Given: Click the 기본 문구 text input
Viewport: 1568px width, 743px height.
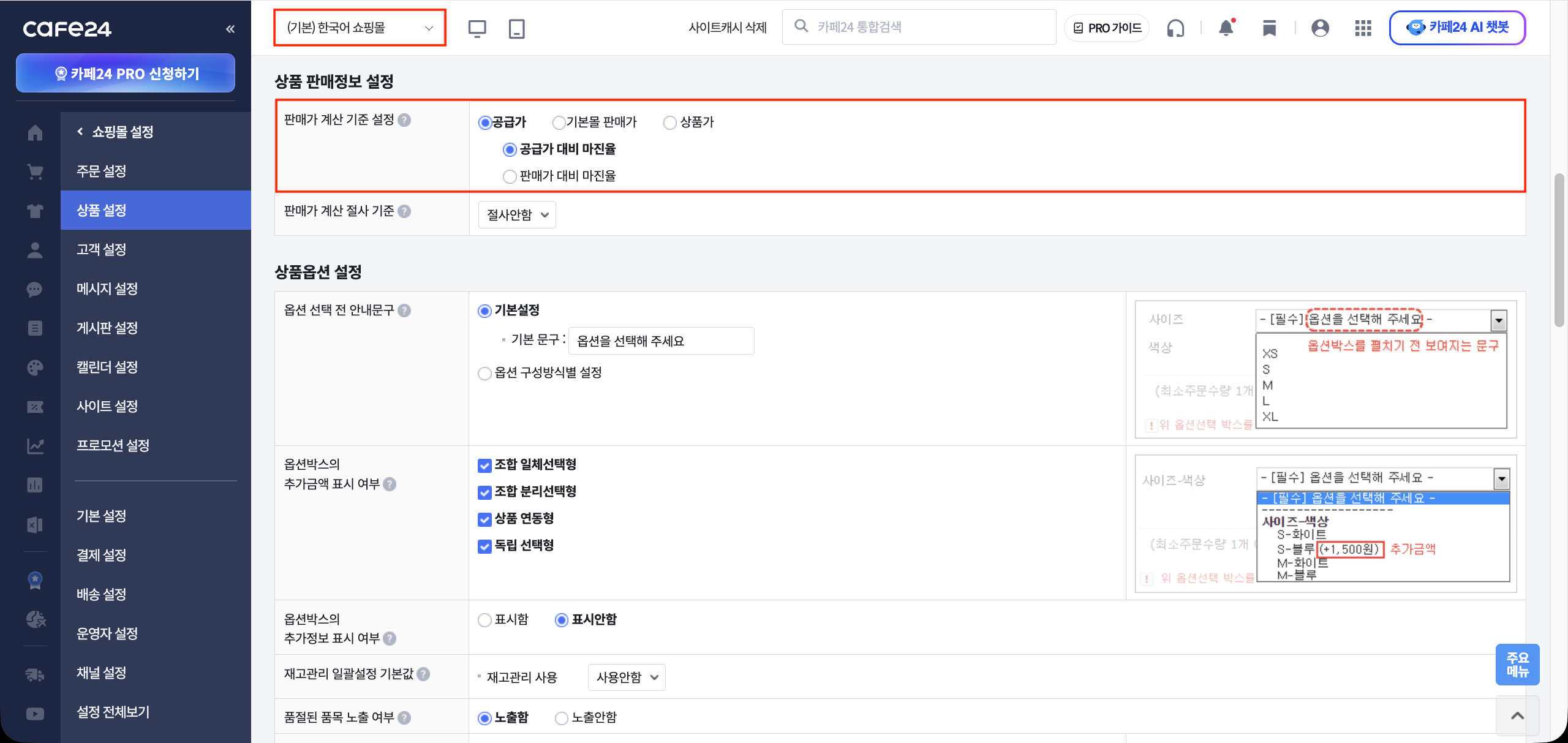Looking at the screenshot, I should click(661, 341).
